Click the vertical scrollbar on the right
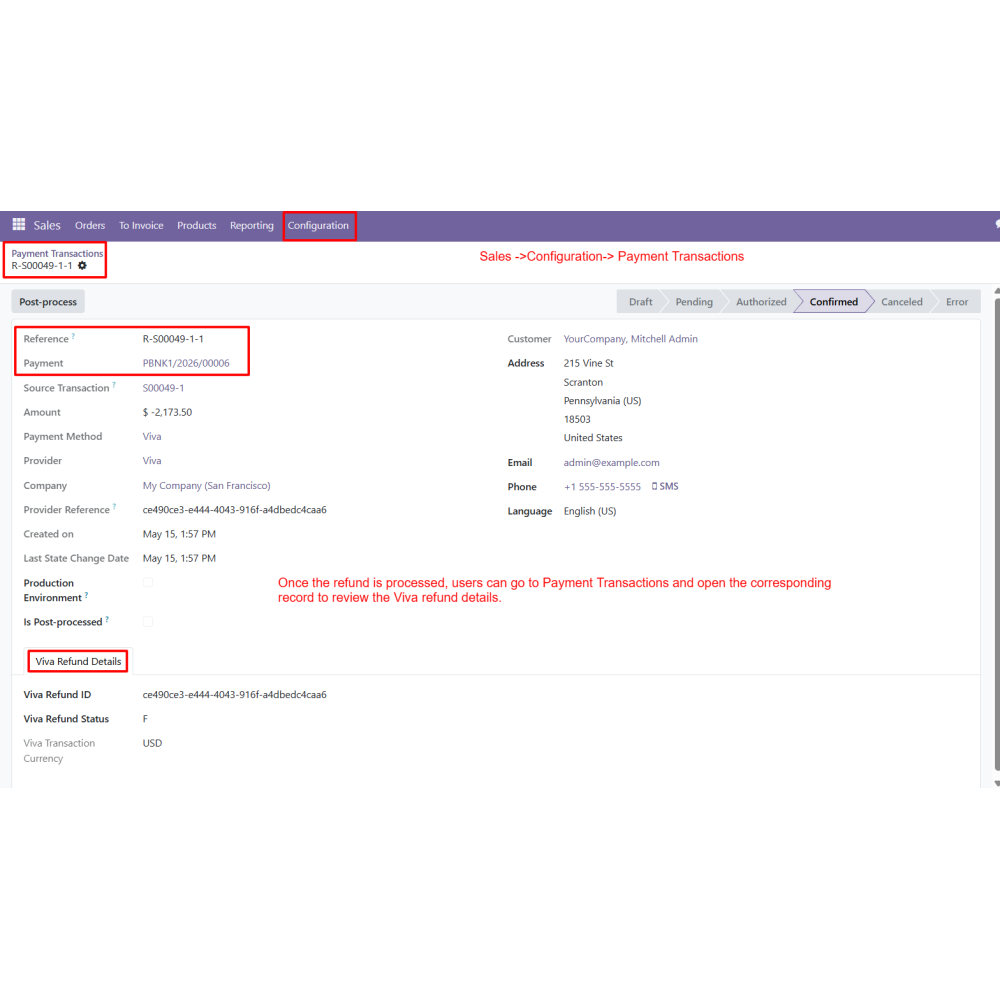The width and height of the screenshot is (1000, 1000). tap(997, 536)
